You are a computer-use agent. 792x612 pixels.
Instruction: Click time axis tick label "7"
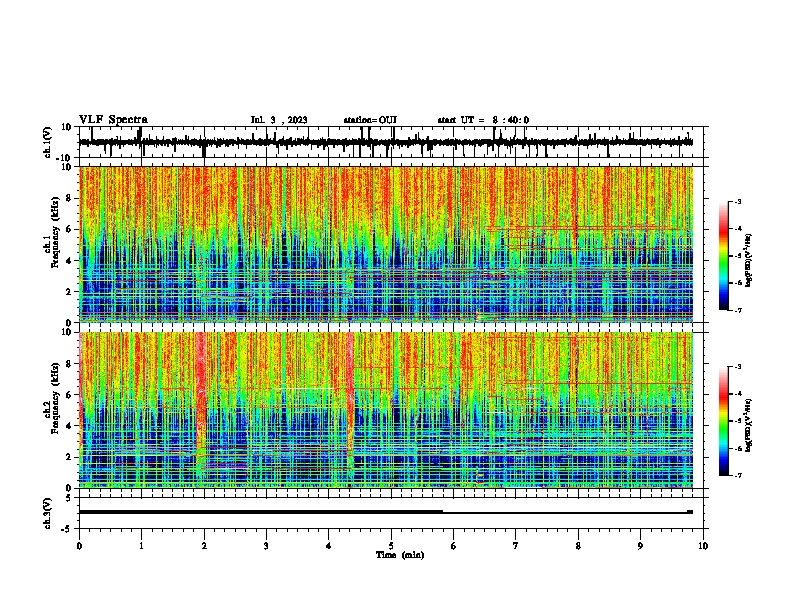516,546
